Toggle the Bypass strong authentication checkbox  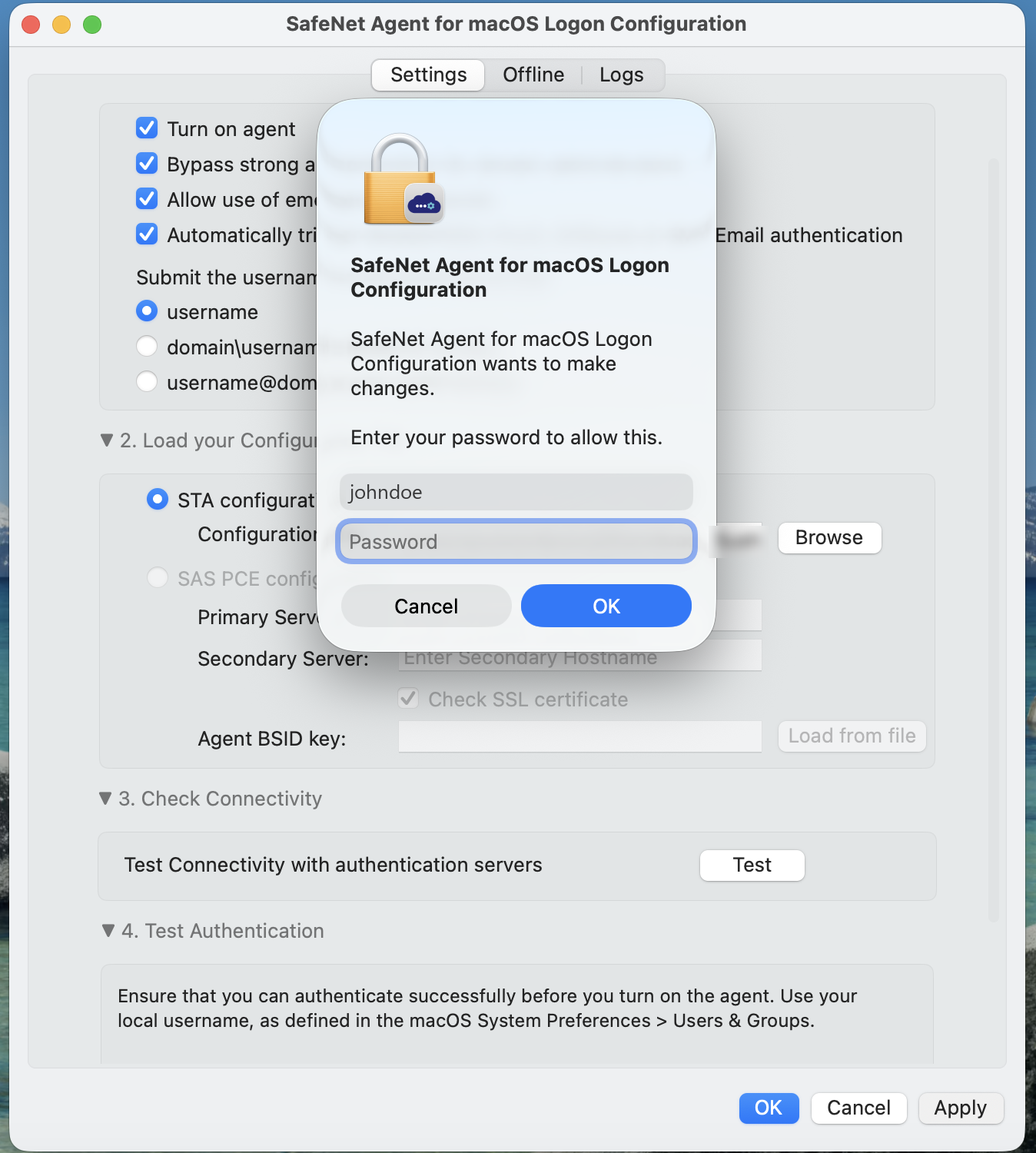tap(147, 164)
